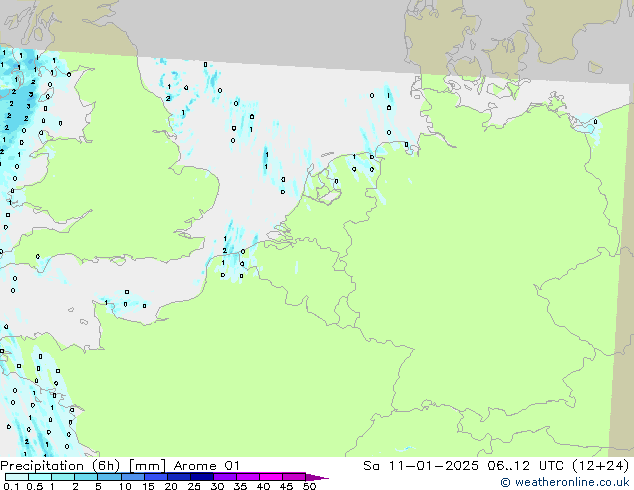Click the '25' legend scale label
Viewport: 634px width, 490px height.
194,486
